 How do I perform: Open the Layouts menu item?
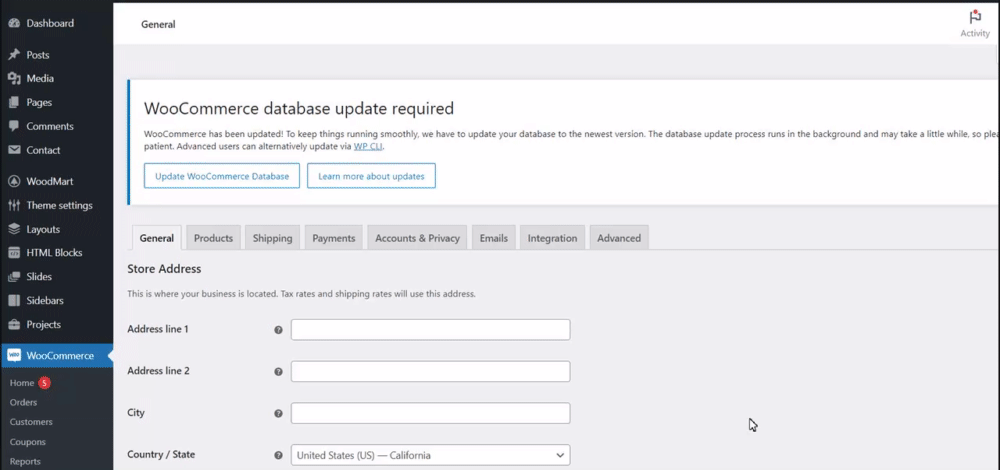[x=57, y=230]
